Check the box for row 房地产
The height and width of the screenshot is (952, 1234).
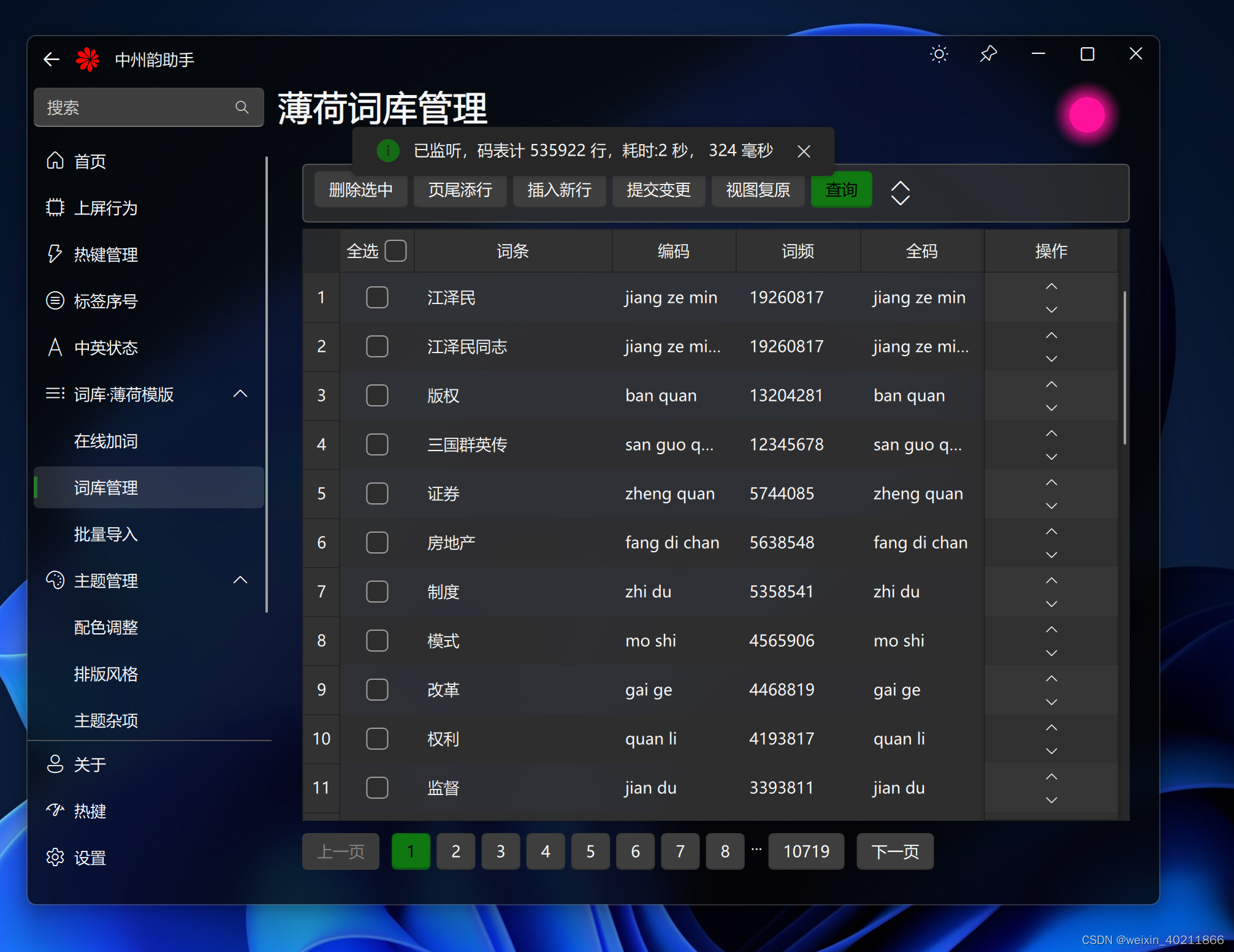[x=377, y=543]
